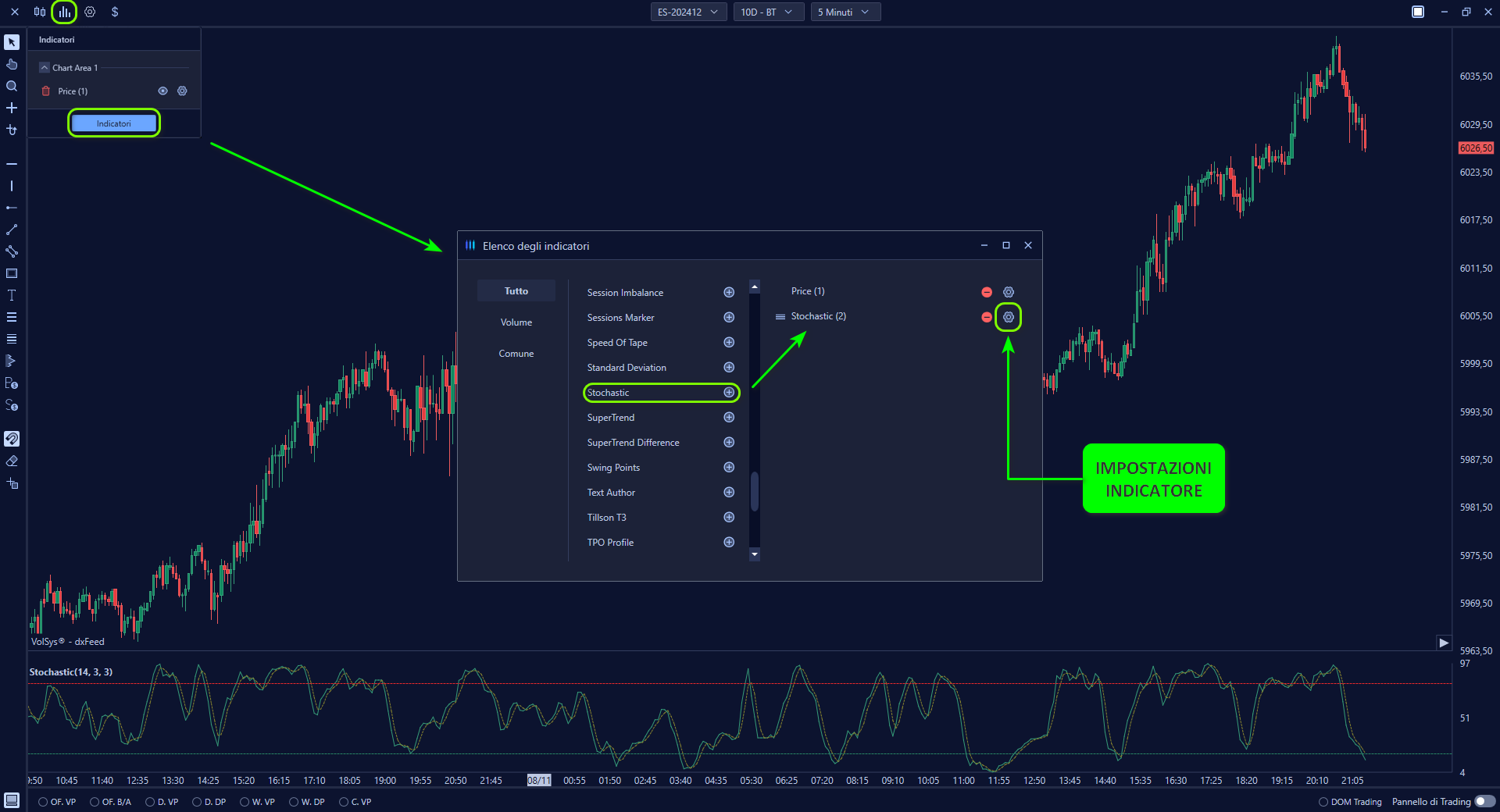Open Stochastic (2) settings gear in dialog
1500x812 pixels.
click(x=1009, y=317)
